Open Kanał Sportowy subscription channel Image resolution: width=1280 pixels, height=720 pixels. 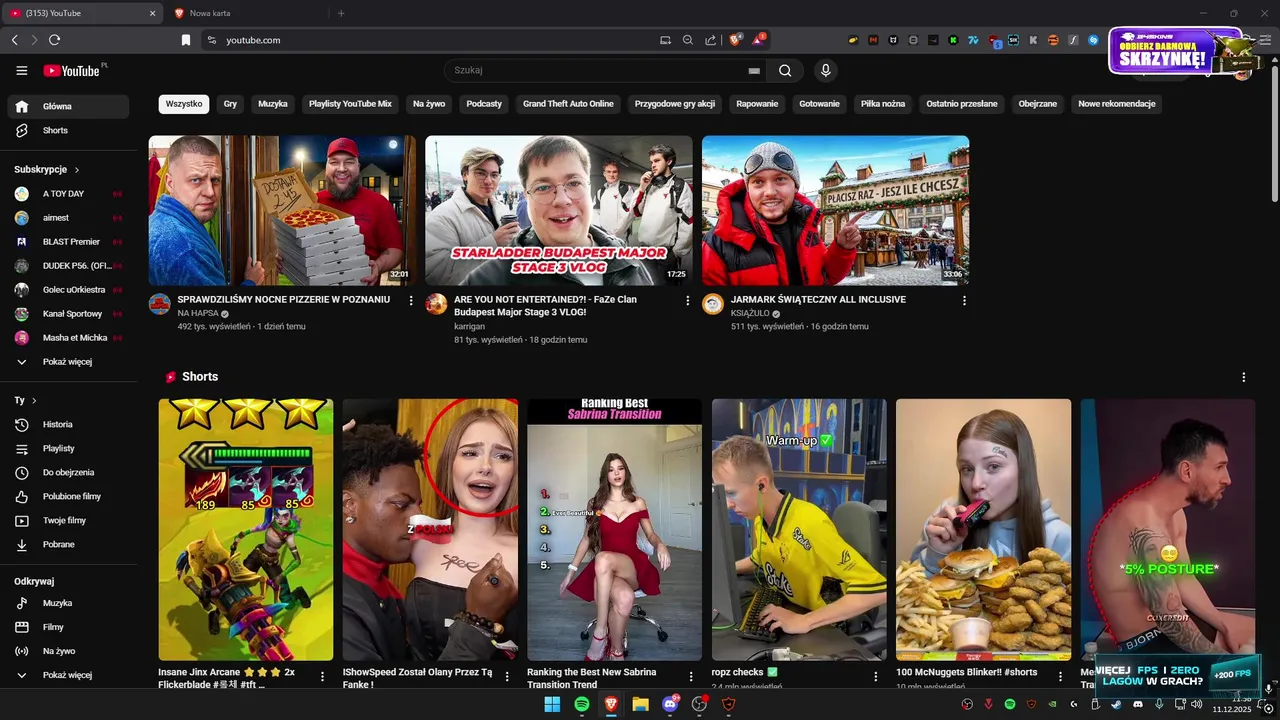[68, 313]
